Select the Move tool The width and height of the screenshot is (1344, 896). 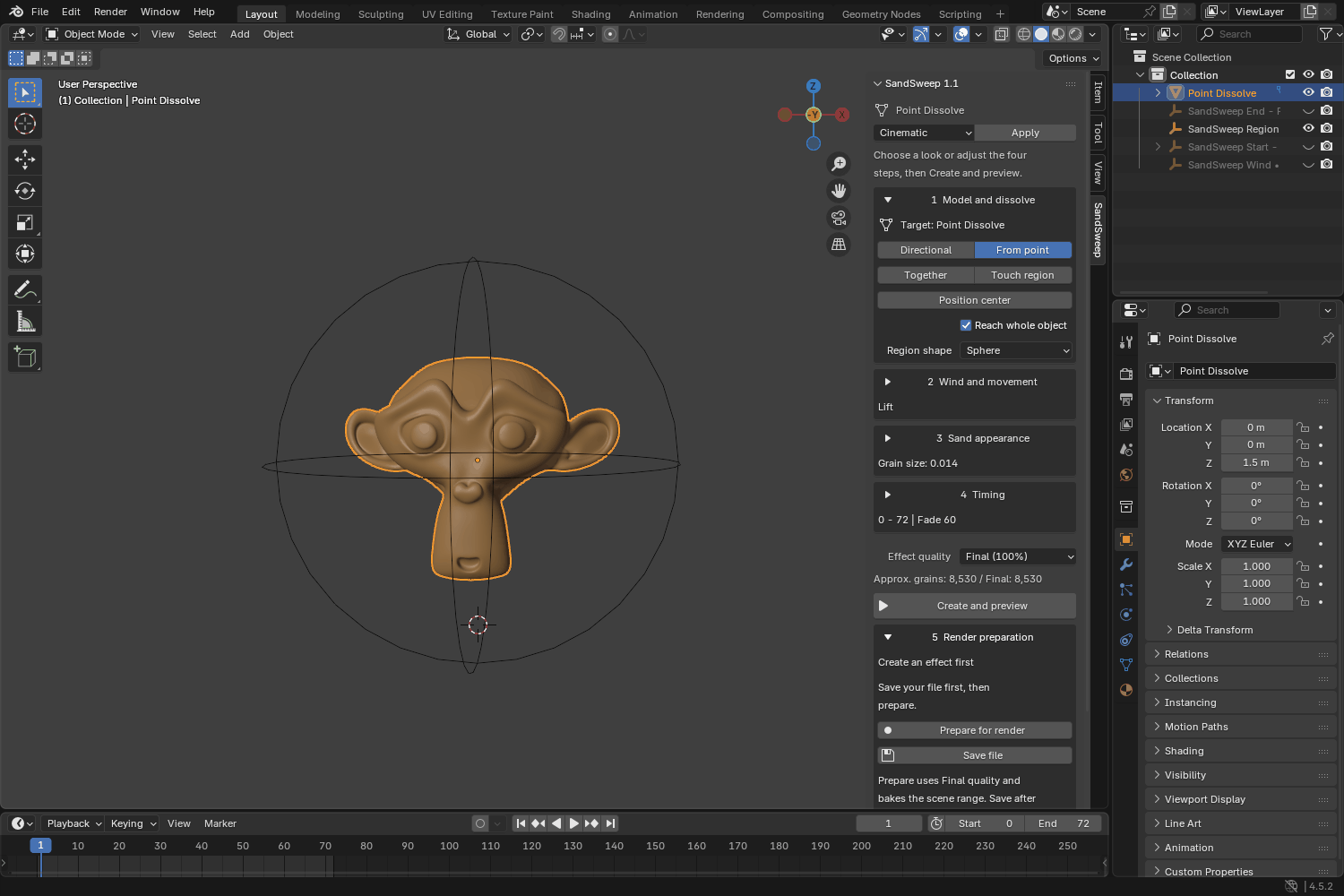(x=25, y=159)
